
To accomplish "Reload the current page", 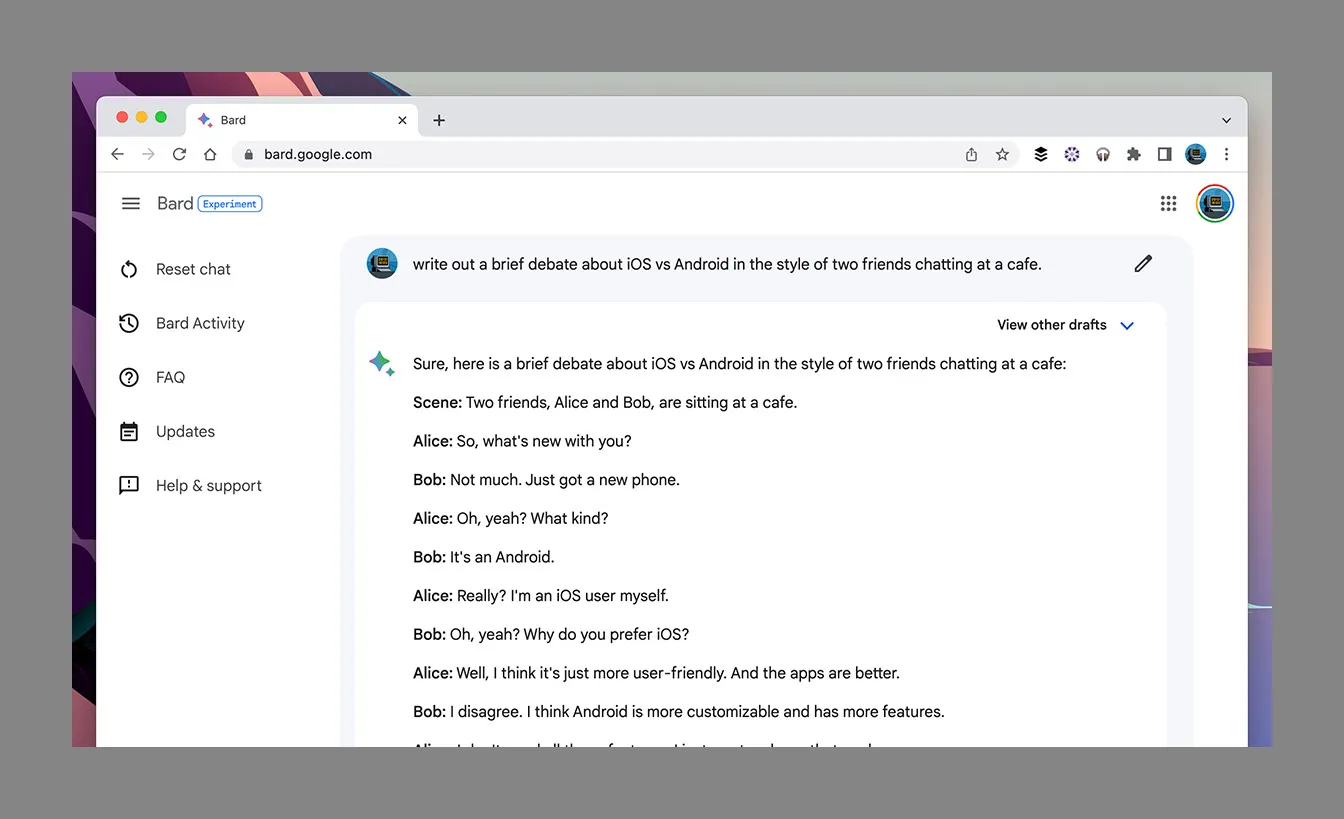I will point(180,154).
